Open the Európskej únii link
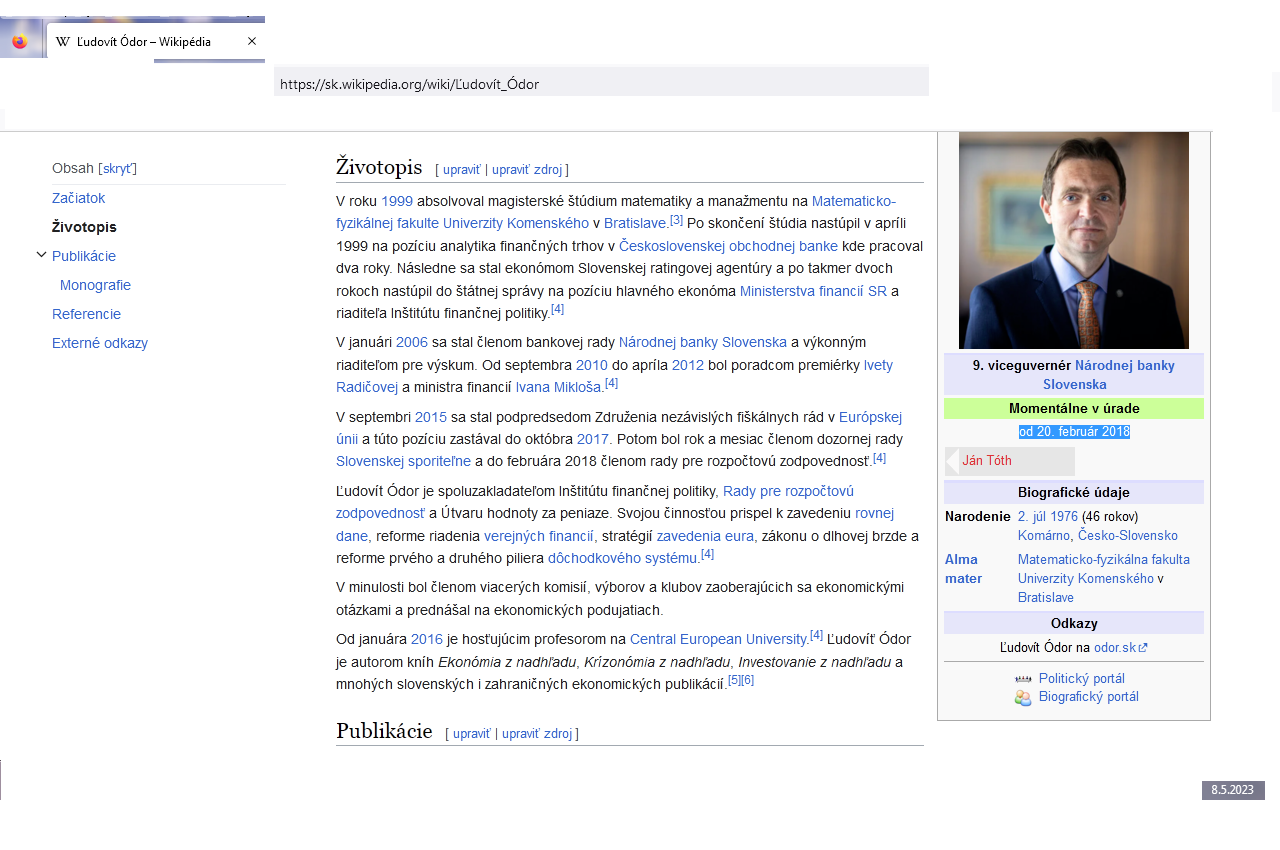 [619, 428]
